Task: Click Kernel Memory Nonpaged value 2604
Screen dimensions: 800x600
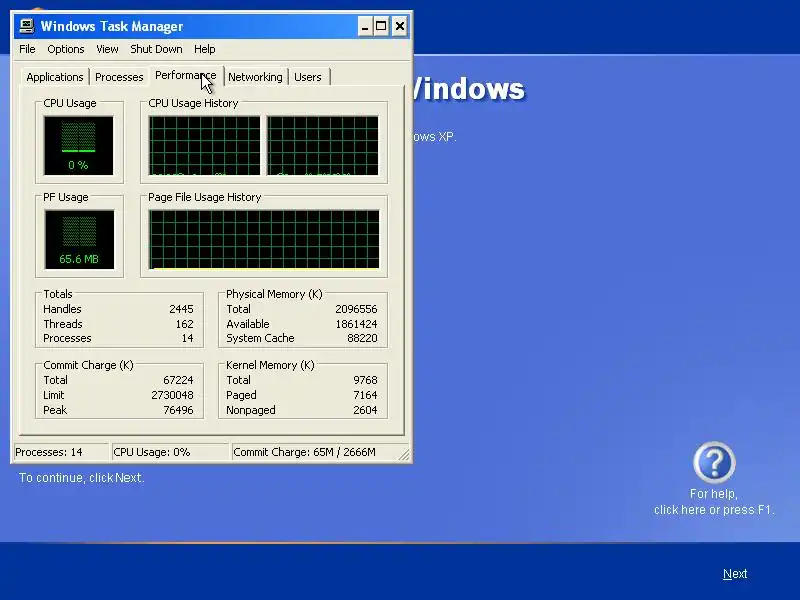Action: pos(365,410)
